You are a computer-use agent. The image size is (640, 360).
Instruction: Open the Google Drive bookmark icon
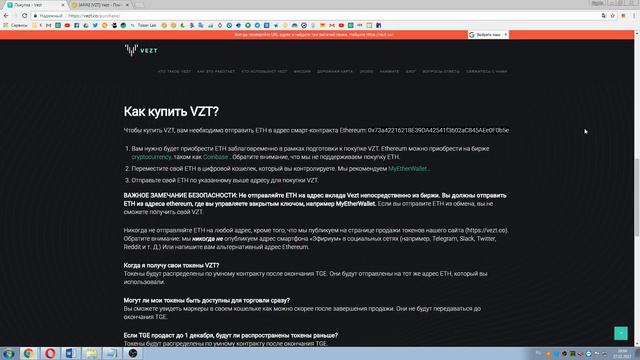point(86,25)
